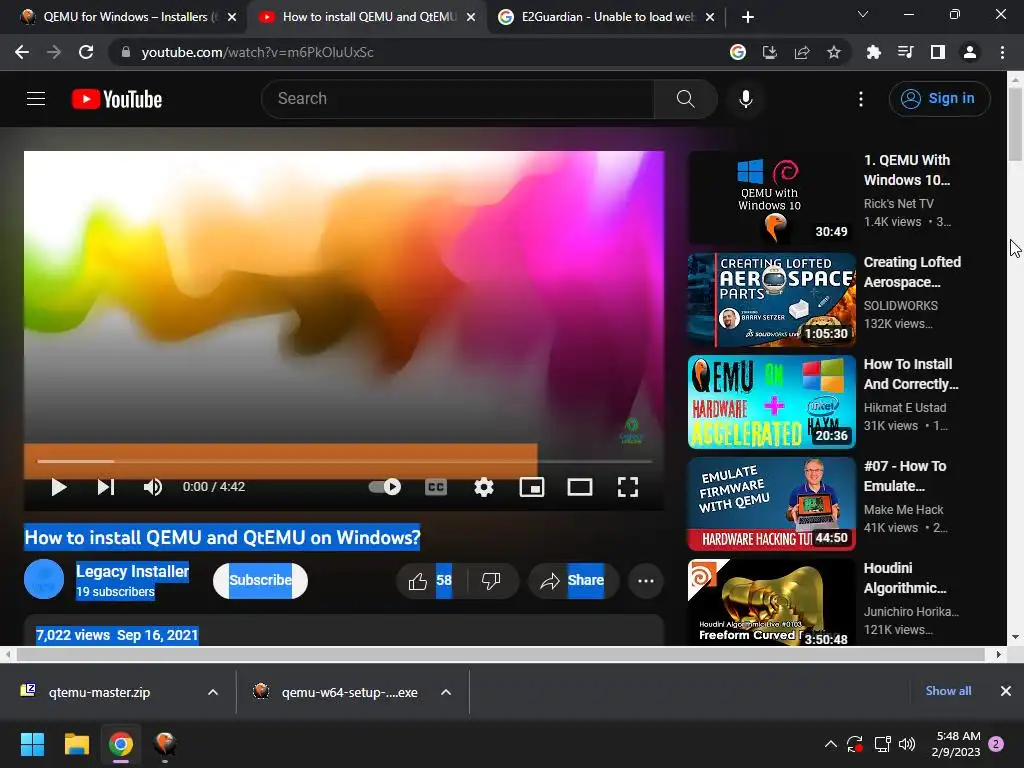Expand options for qtemu-master.zip download
Viewport: 1024px width, 768px height.
tap(213, 692)
